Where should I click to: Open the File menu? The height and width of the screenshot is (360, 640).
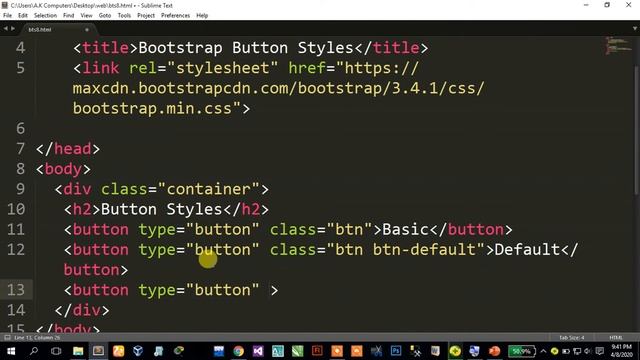[x=7, y=16]
